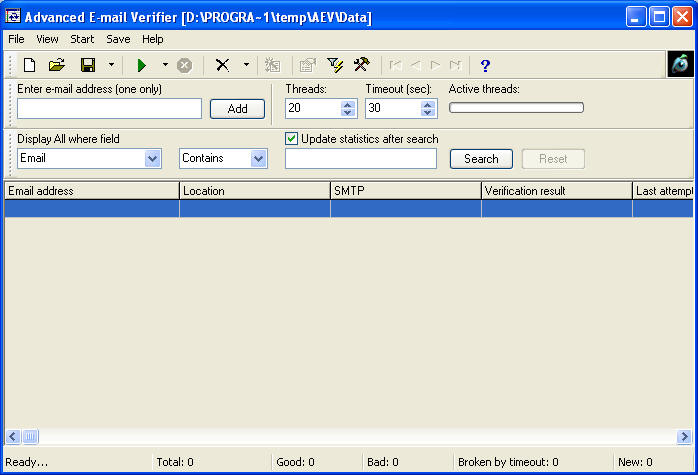This screenshot has height=475, width=698.
Task: Click the Good: 0 status entry
Action: [x=295, y=463]
